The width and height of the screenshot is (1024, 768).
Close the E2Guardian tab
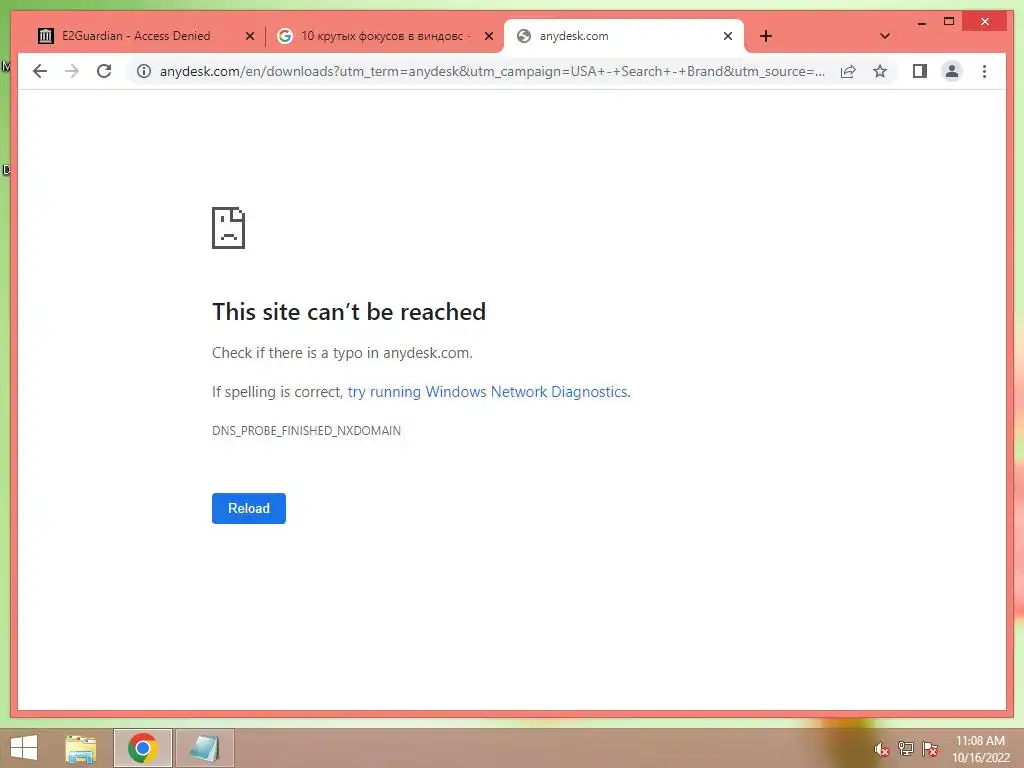[x=249, y=36]
